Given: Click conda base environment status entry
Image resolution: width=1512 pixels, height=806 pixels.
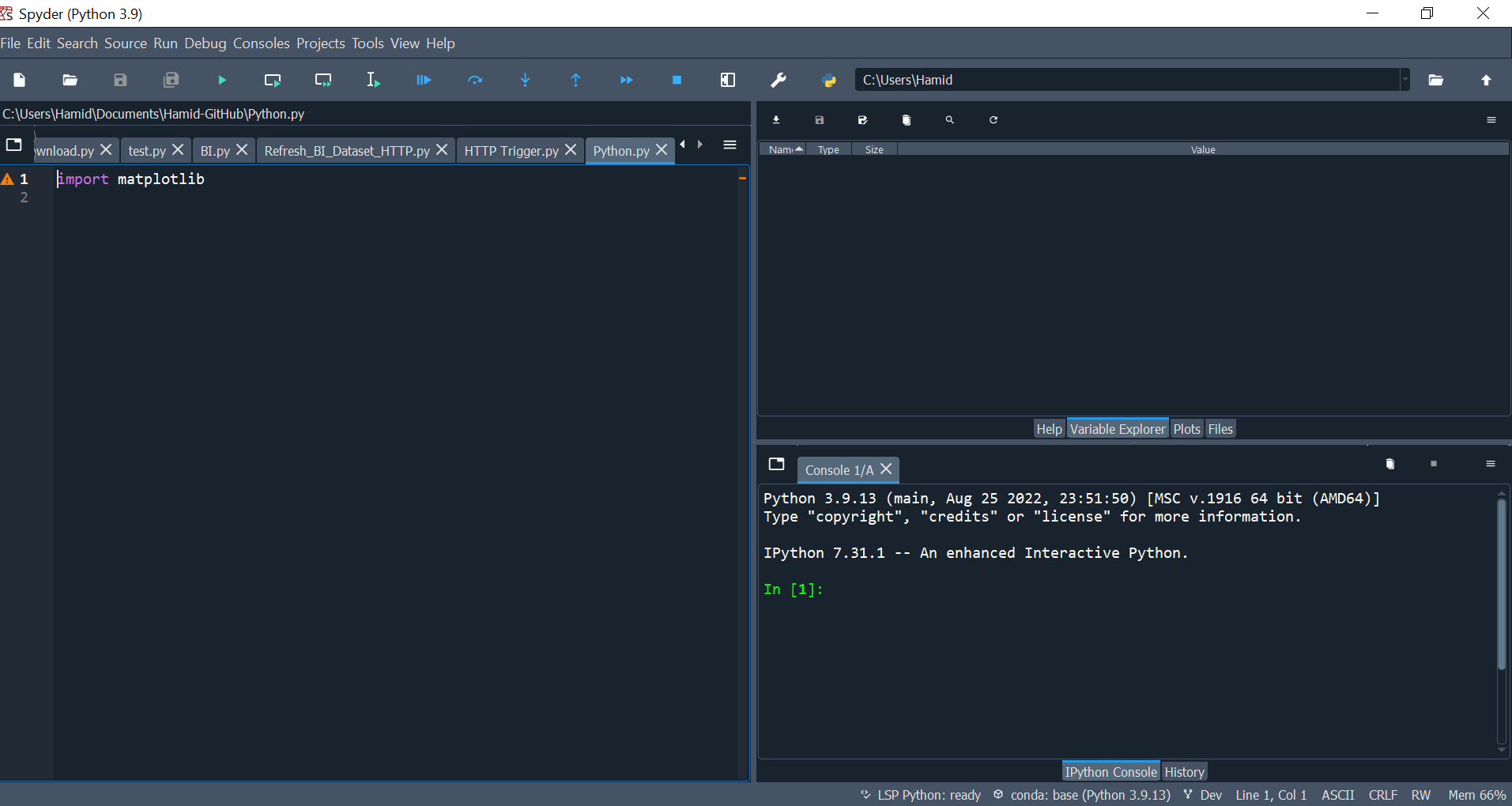Looking at the screenshot, I should click(x=1082, y=795).
